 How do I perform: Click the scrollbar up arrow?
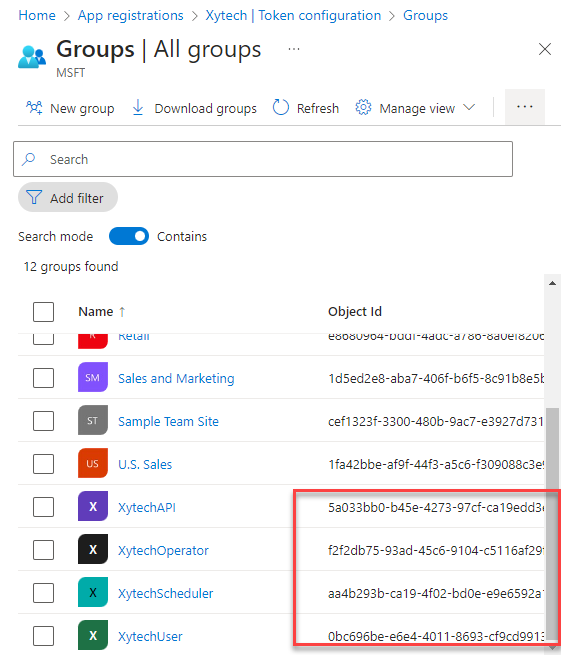click(x=553, y=283)
